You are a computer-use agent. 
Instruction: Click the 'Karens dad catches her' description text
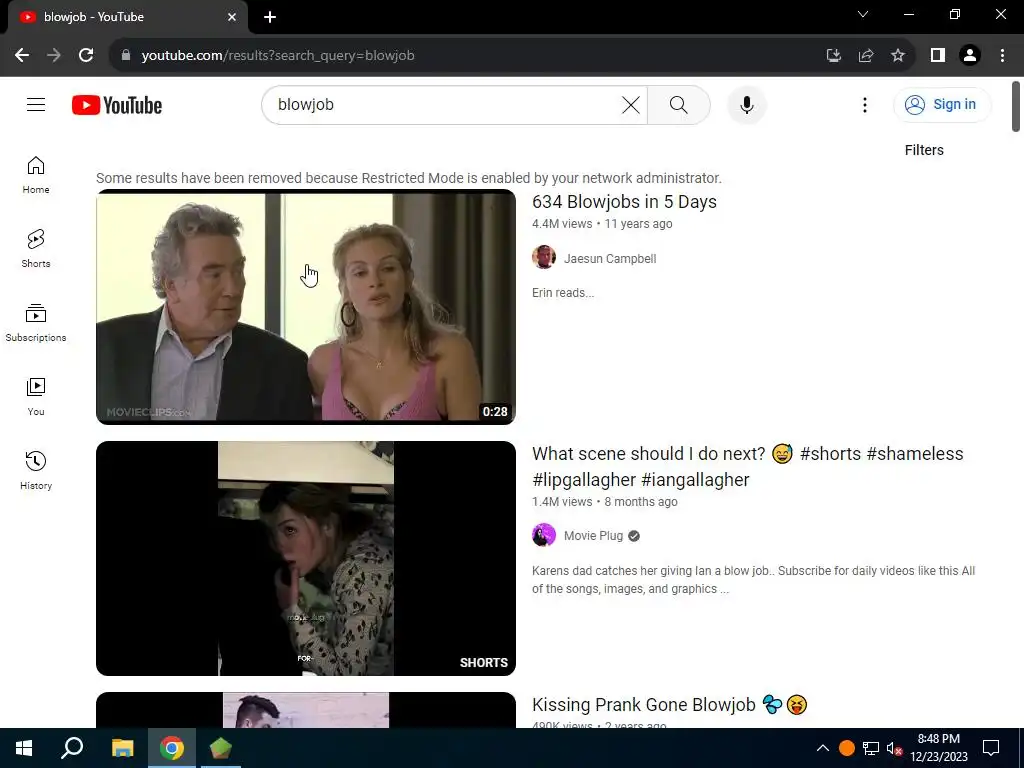click(753, 579)
